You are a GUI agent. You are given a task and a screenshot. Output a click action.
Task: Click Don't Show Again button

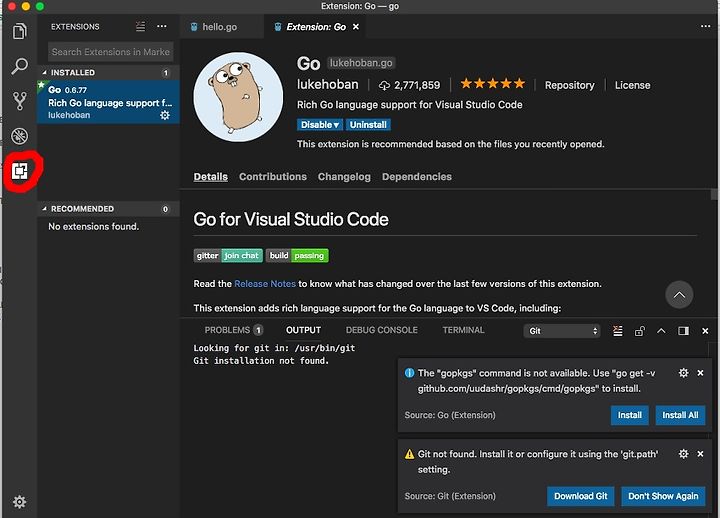[x=663, y=496]
